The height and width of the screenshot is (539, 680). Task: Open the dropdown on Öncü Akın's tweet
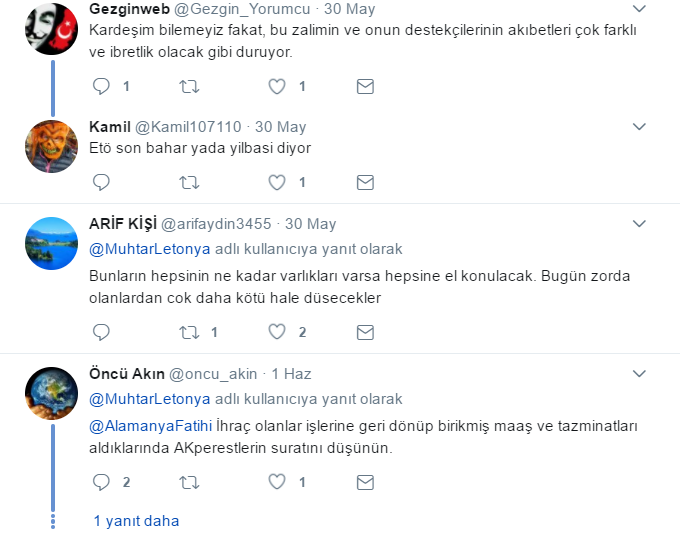point(640,373)
